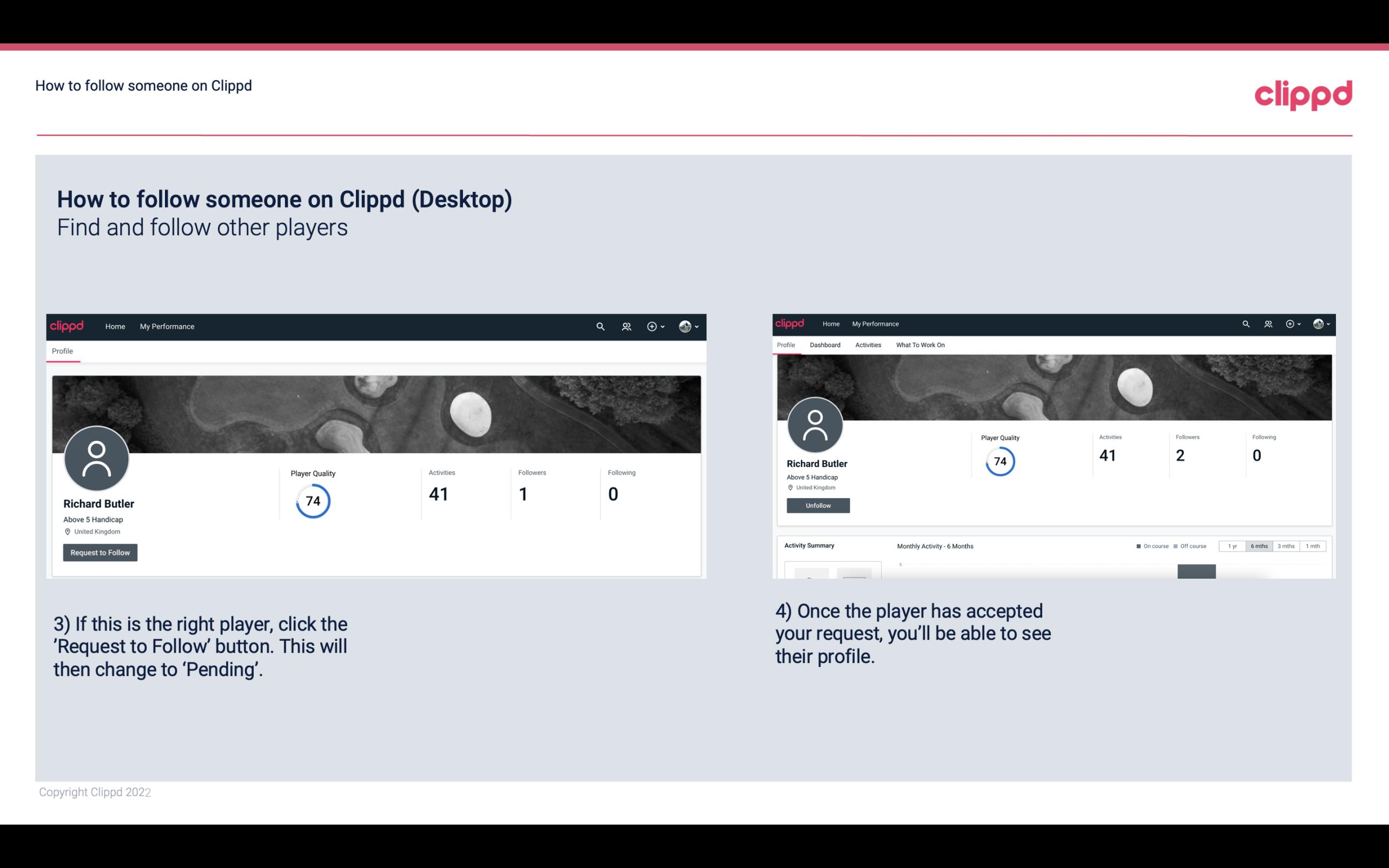Select the Profile tab on left screen
Image resolution: width=1389 pixels, height=868 pixels.
62,351
